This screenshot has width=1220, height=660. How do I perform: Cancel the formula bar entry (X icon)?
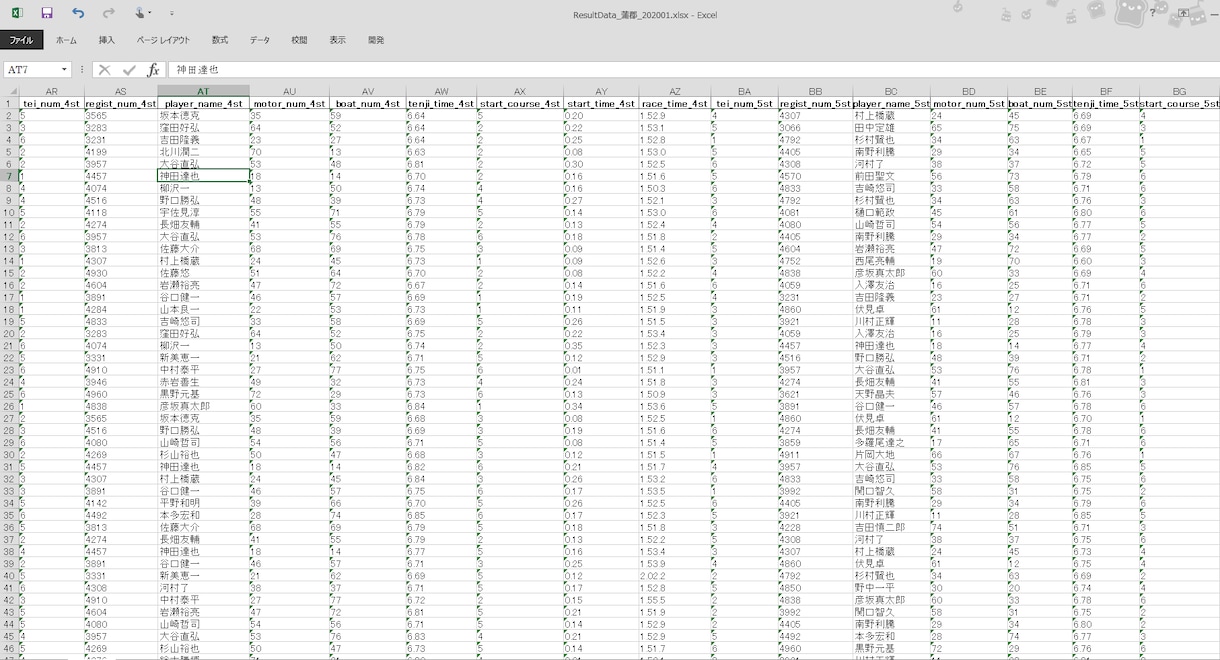click(x=104, y=70)
